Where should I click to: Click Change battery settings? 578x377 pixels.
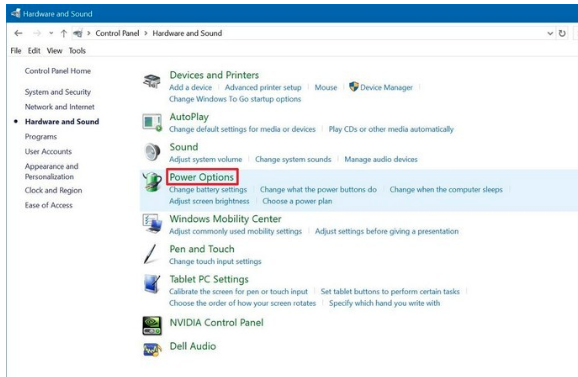click(208, 190)
